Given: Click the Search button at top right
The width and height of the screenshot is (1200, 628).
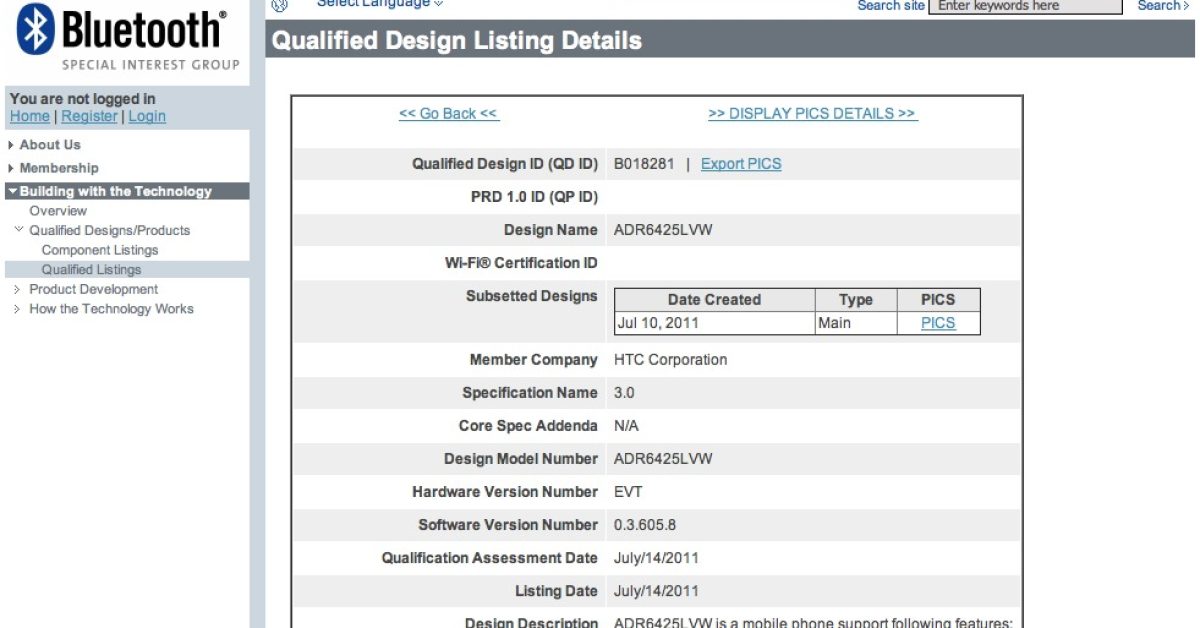Looking at the screenshot, I should (1163, 6).
